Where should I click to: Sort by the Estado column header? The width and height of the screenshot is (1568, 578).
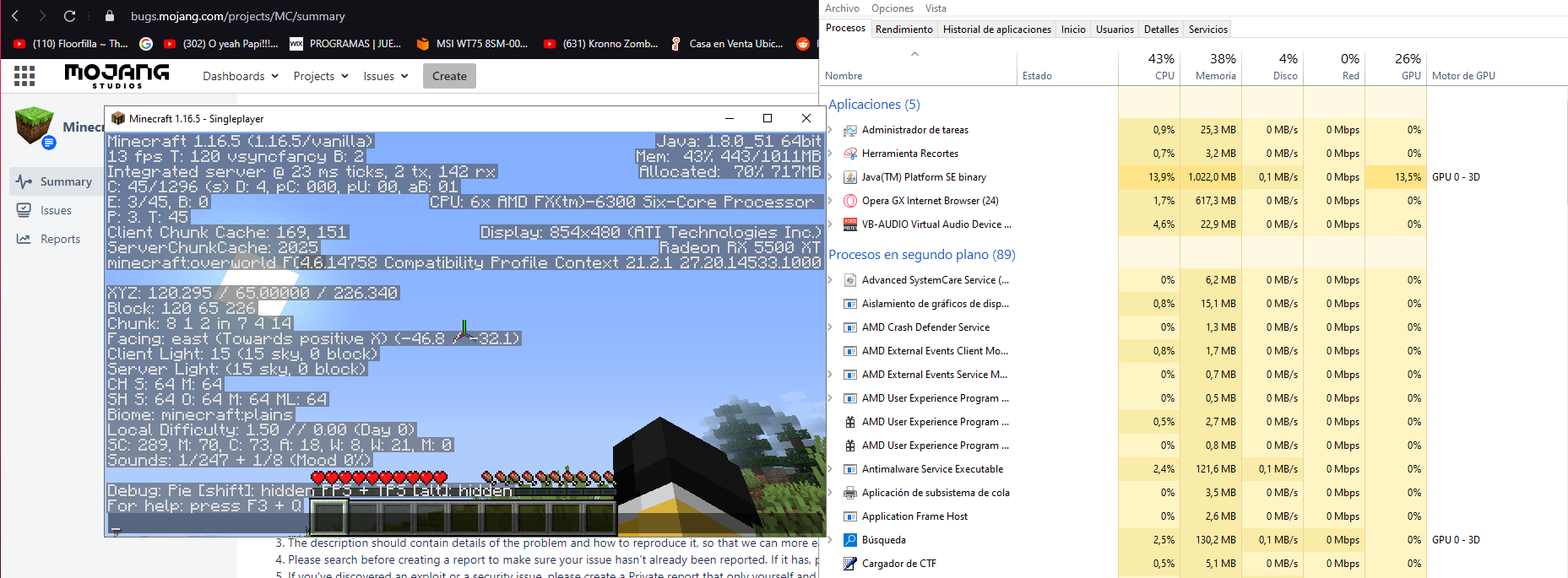point(1067,67)
